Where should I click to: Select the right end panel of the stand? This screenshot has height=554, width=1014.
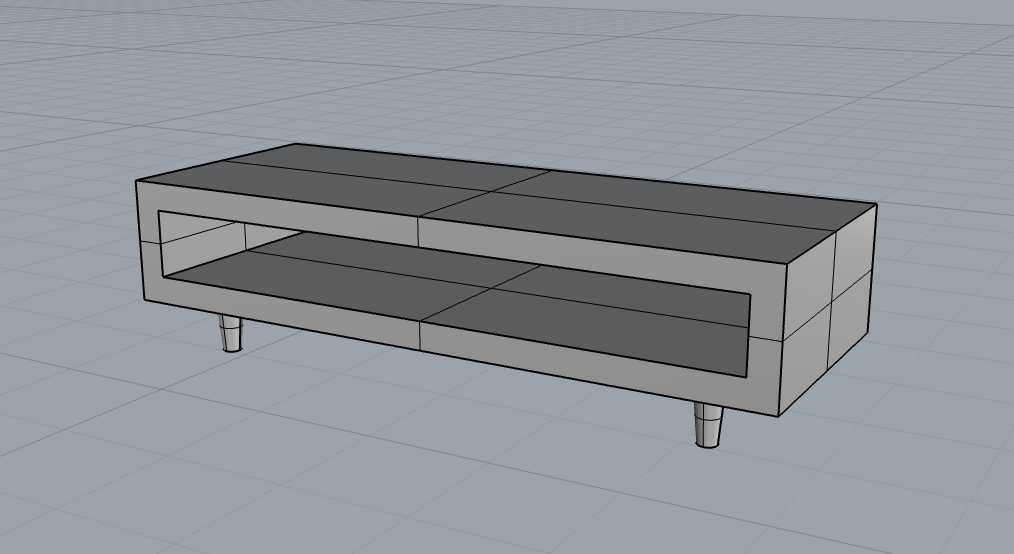click(828, 309)
